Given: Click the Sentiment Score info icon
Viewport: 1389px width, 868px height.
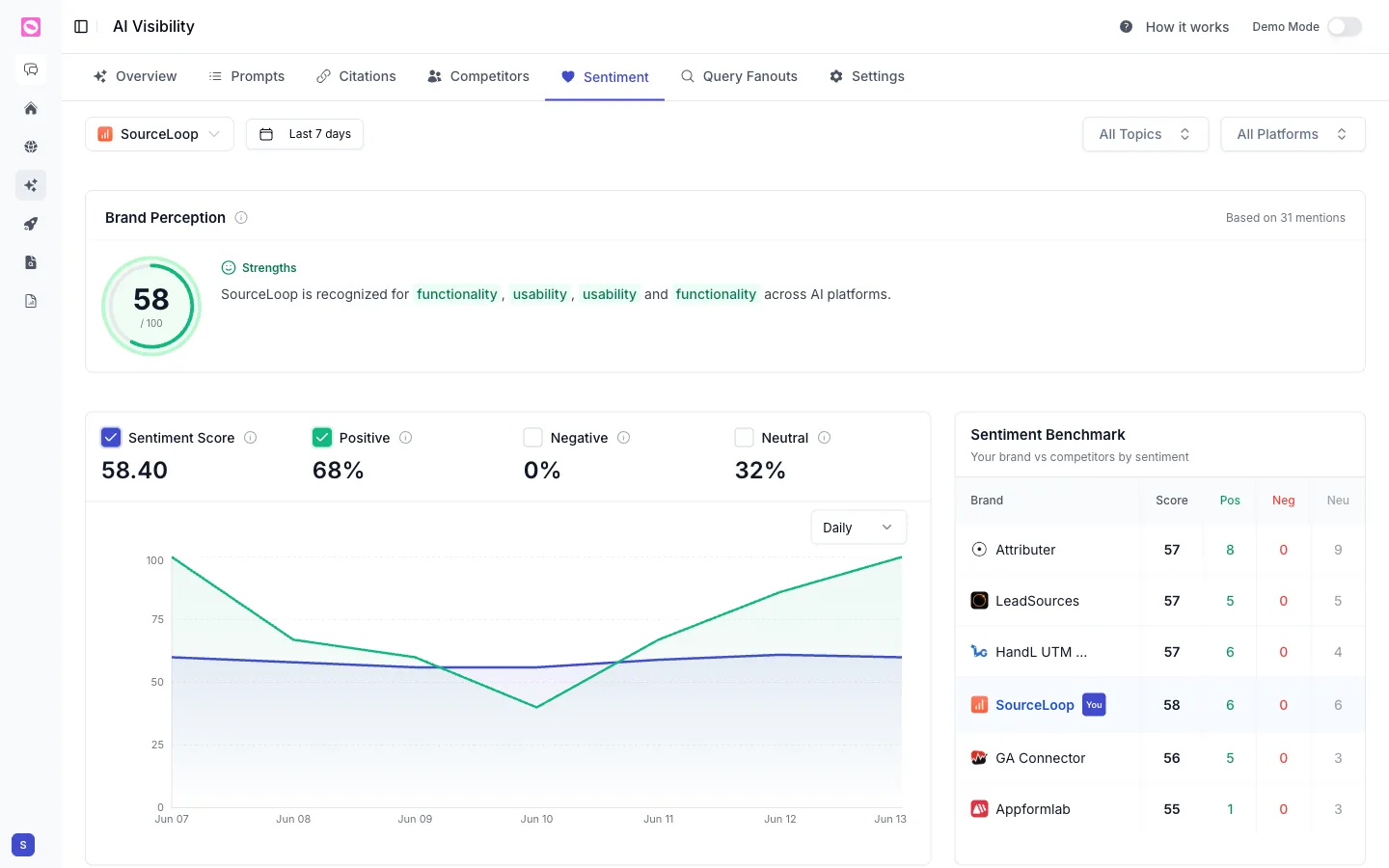Looking at the screenshot, I should (251, 438).
